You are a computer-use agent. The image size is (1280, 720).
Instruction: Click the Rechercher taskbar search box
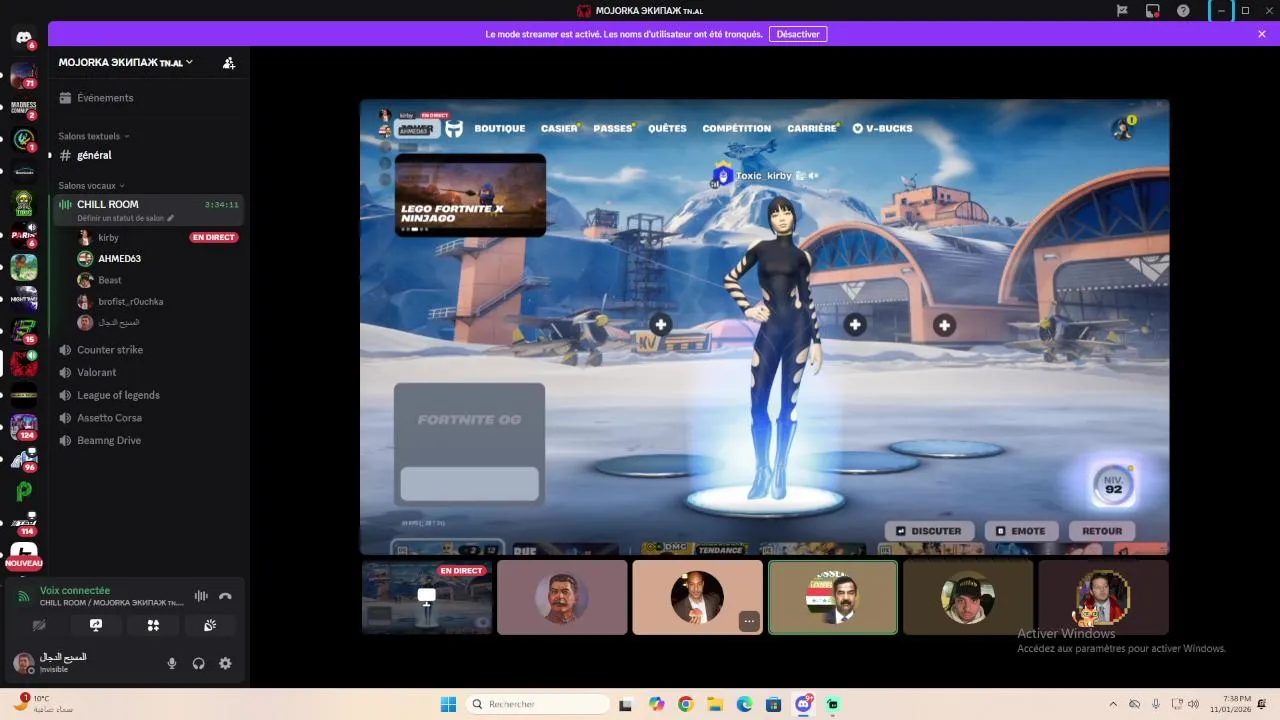539,704
